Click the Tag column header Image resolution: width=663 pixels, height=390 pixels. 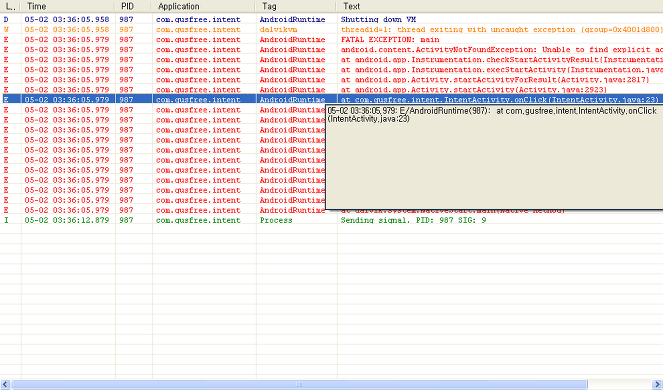click(x=296, y=6)
